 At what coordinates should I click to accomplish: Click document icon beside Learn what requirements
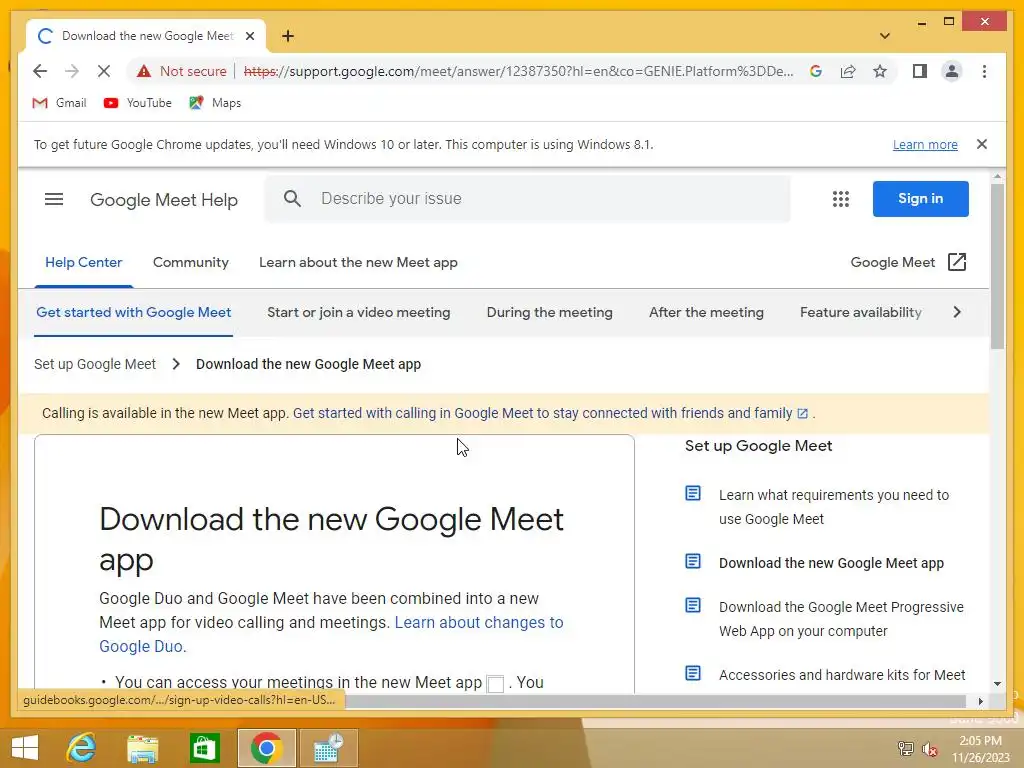[693, 493]
